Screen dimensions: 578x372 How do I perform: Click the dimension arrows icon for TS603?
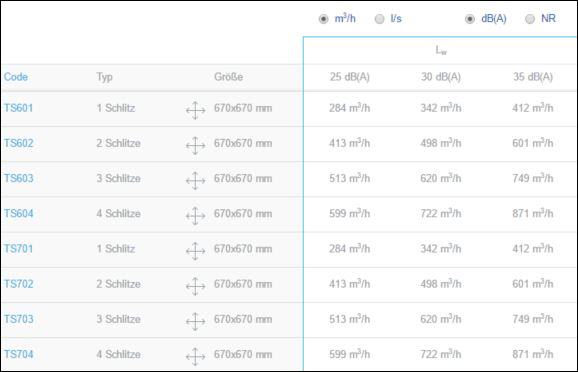tap(195, 181)
